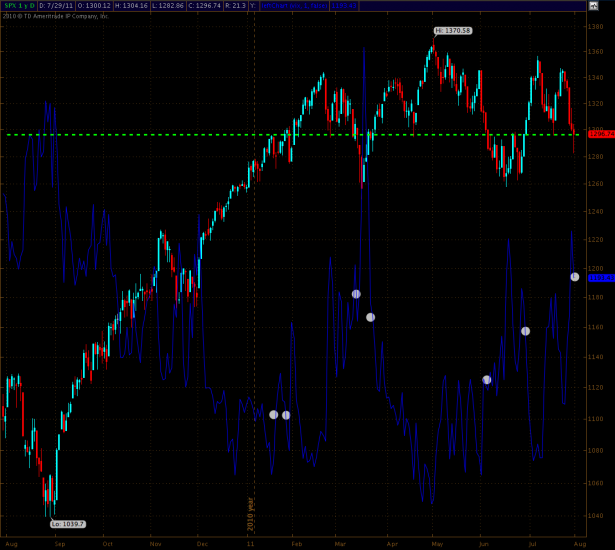615x550 pixels.
Task: Click the red 1296.74 last-price tag on axis
Action: point(601,134)
